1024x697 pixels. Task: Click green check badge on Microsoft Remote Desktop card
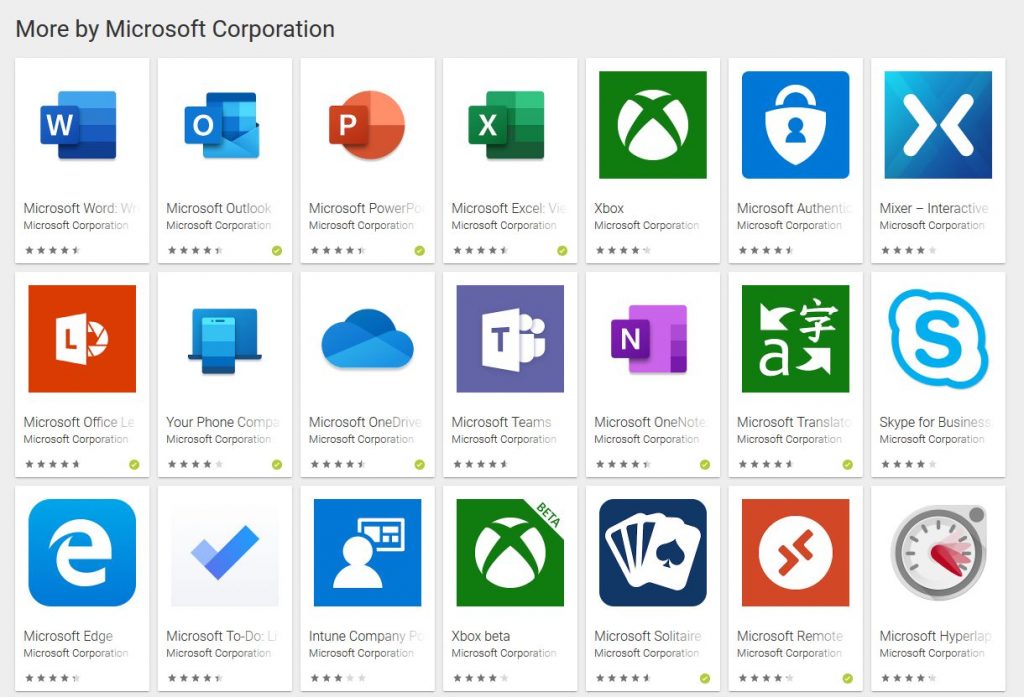tap(847, 678)
